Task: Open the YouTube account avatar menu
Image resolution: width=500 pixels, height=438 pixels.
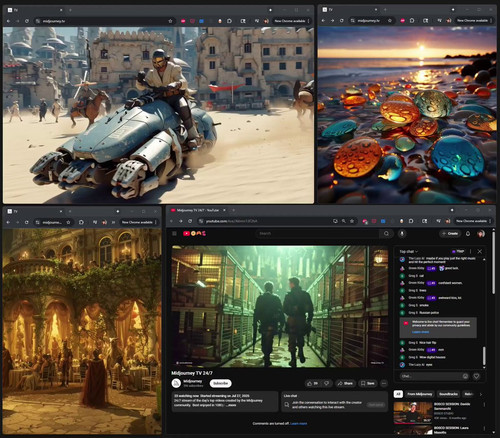Action: coord(481,234)
